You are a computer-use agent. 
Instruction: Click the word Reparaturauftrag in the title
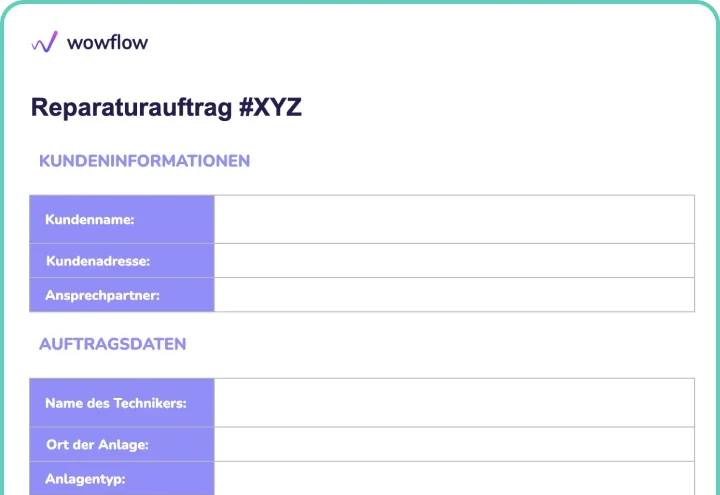click(131, 108)
